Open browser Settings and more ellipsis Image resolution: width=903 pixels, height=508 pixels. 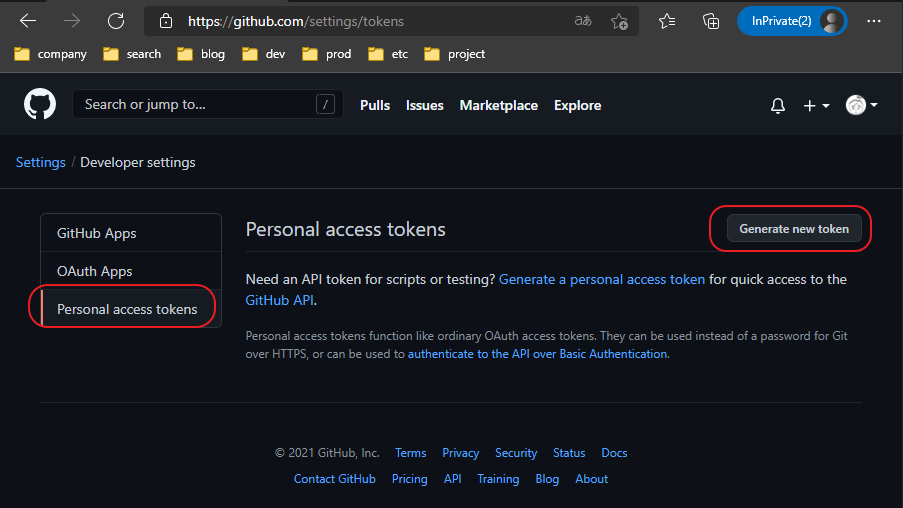pyautogui.click(x=874, y=21)
